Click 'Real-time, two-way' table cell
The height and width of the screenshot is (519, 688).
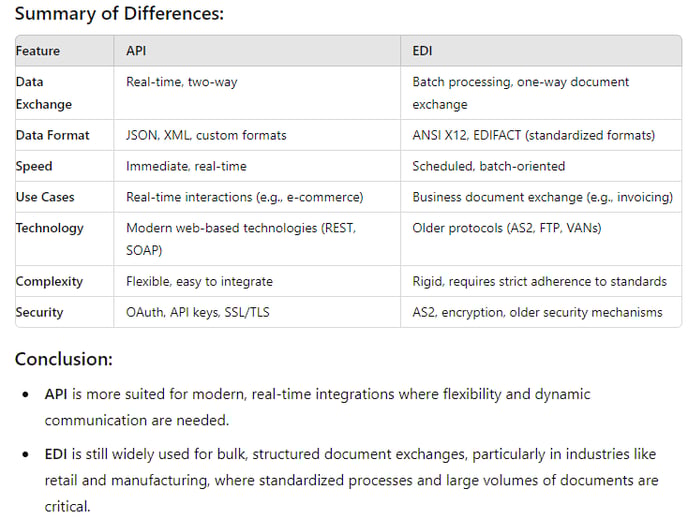tap(182, 82)
